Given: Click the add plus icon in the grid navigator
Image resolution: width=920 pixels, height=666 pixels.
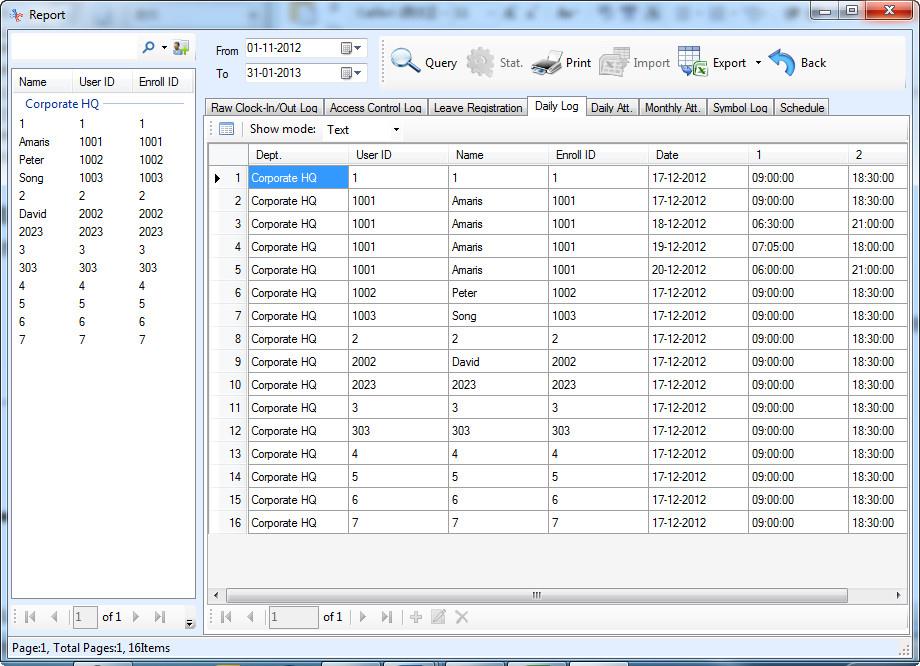Looking at the screenshot, I should (x=416, y=617).
